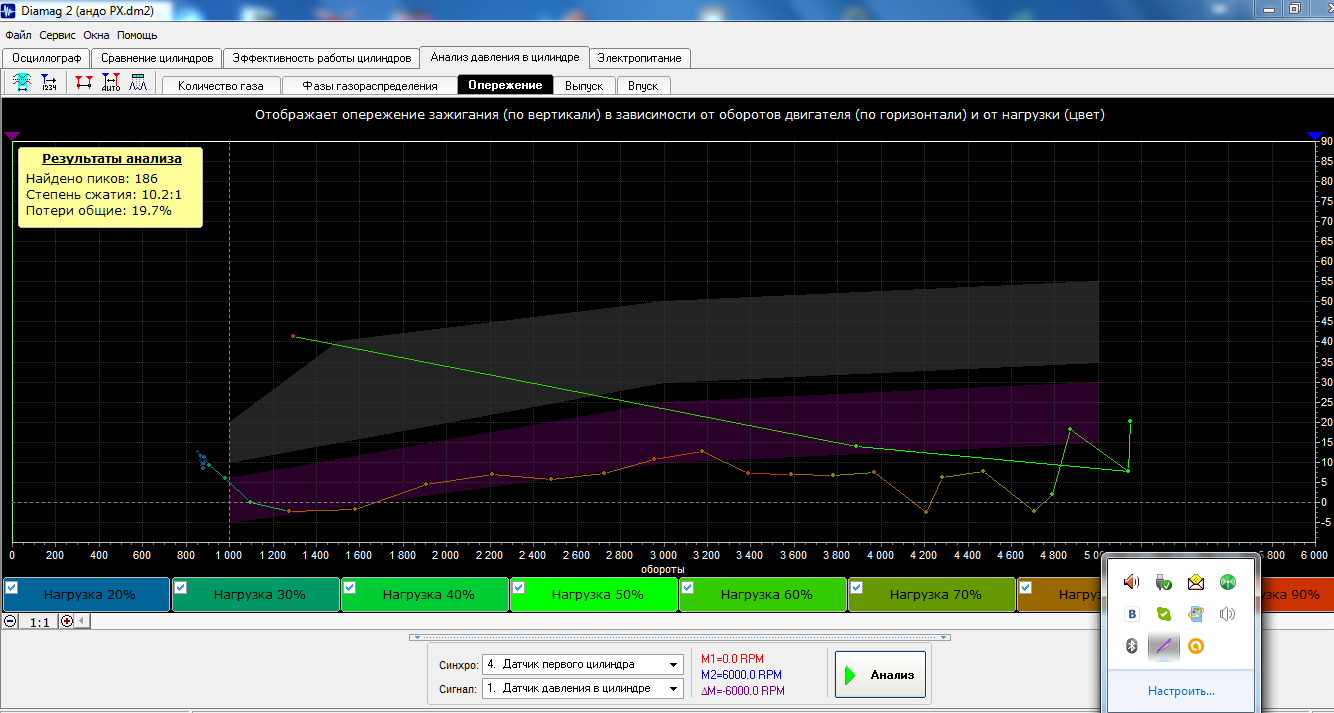Open the Количество газа sub-tab
The width and height of the screenshot is (1334, 713).
221,86
